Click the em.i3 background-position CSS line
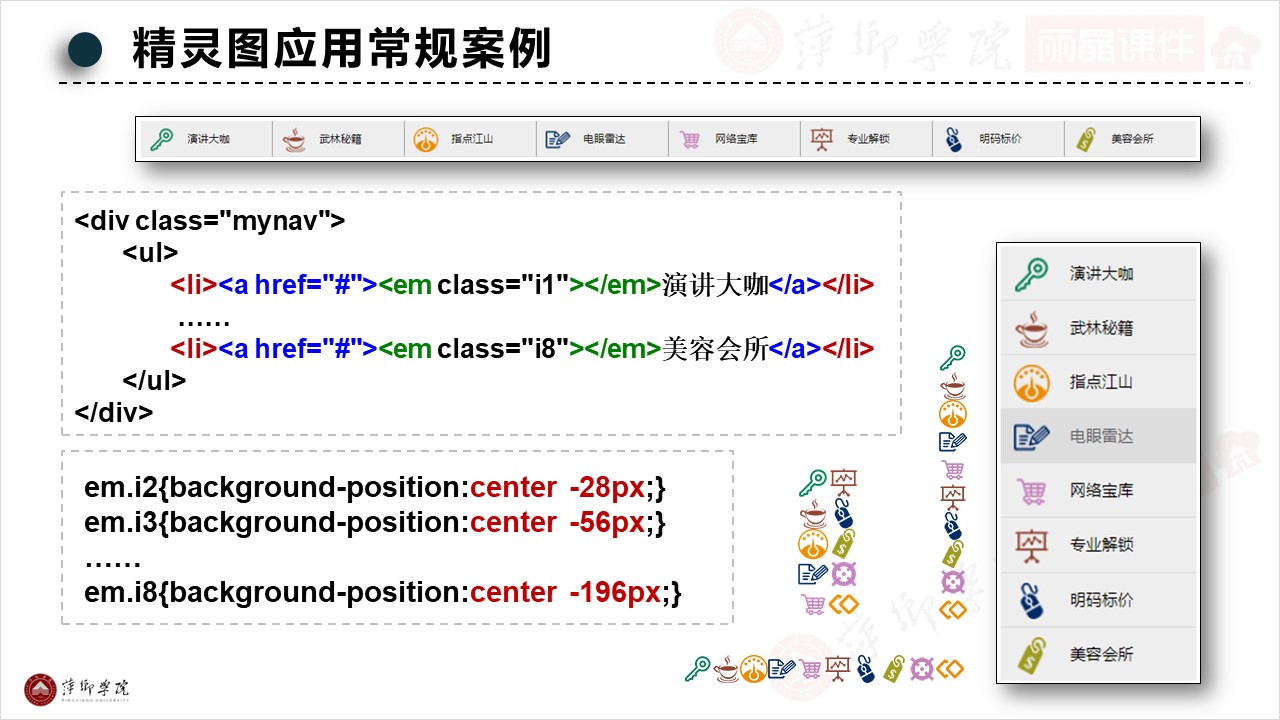 click(375, 523)
